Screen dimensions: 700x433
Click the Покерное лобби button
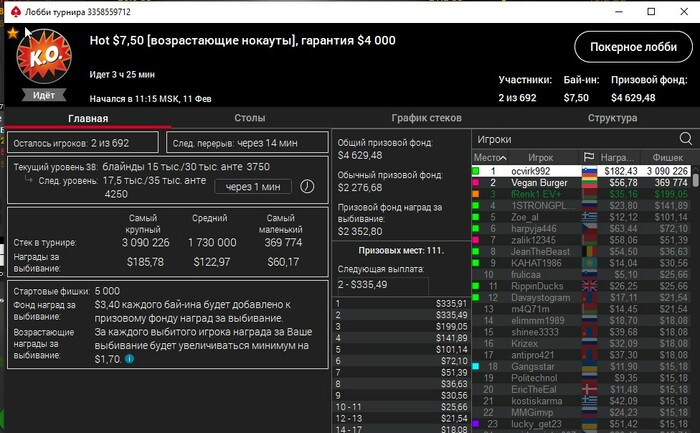pyautogui.click(x=633, y=47)
